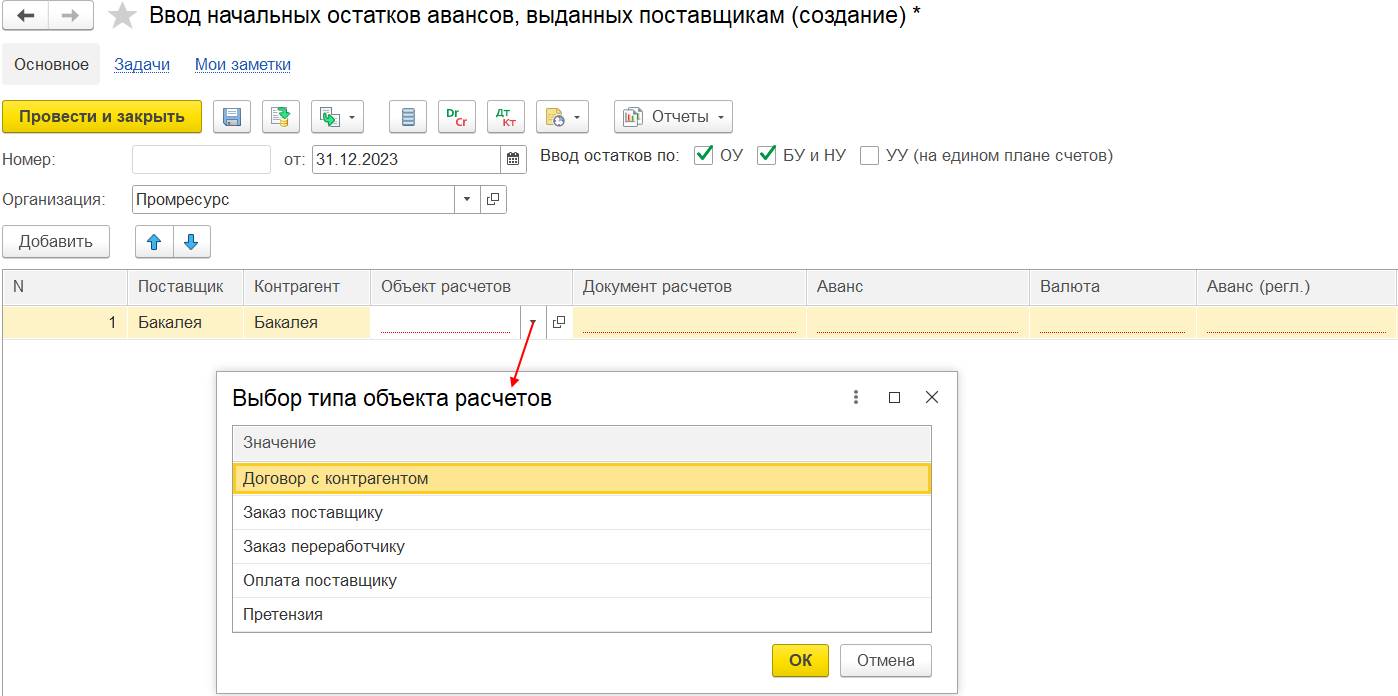This screenshot has height=696, width=1398.
Task: Click the Дт/Кт postings icon
Action: click(505, 117)
